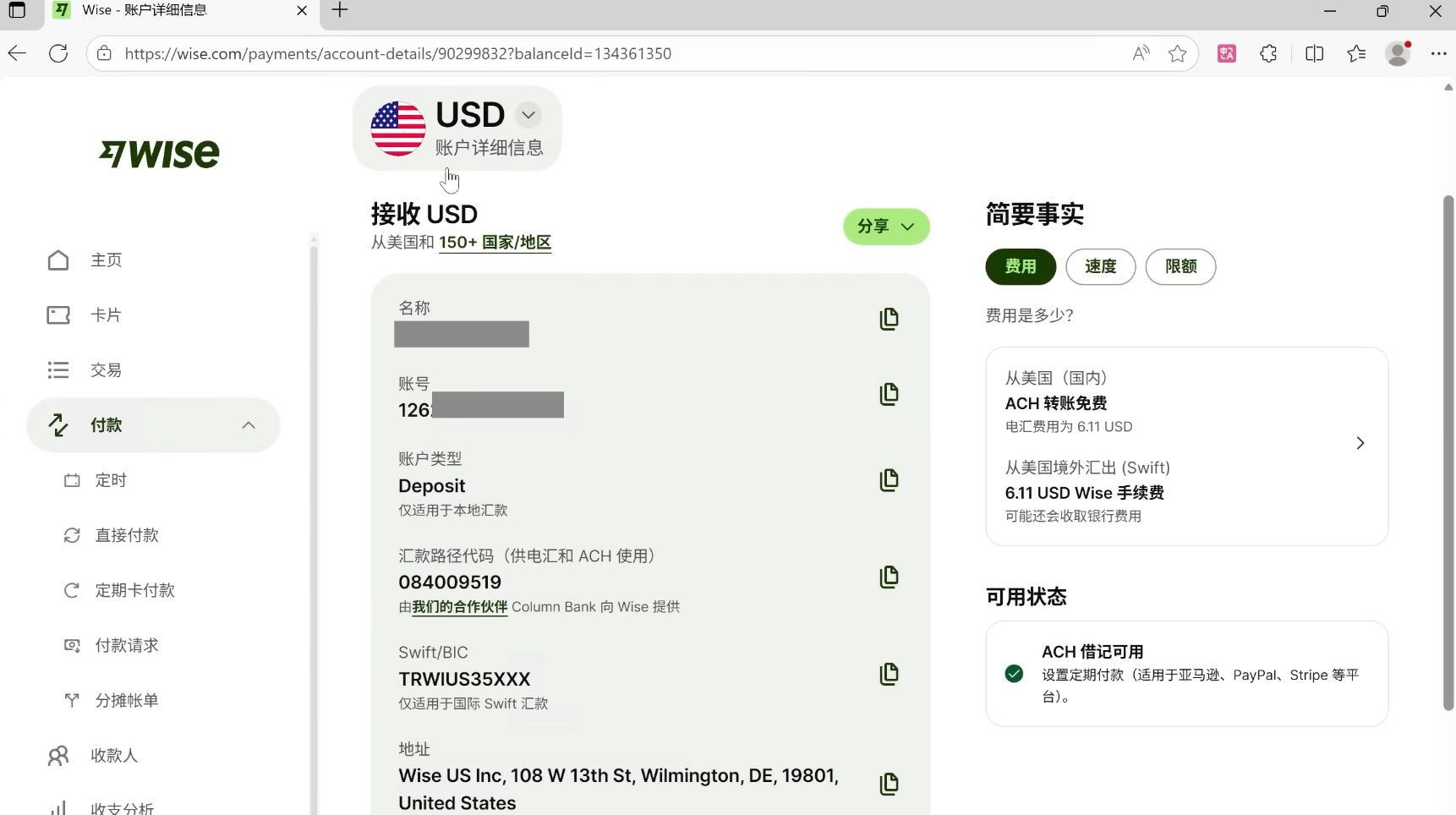Click the Wise logo in sidebar
Screen dimensions: 1456x815
click(x=160, y=154)
